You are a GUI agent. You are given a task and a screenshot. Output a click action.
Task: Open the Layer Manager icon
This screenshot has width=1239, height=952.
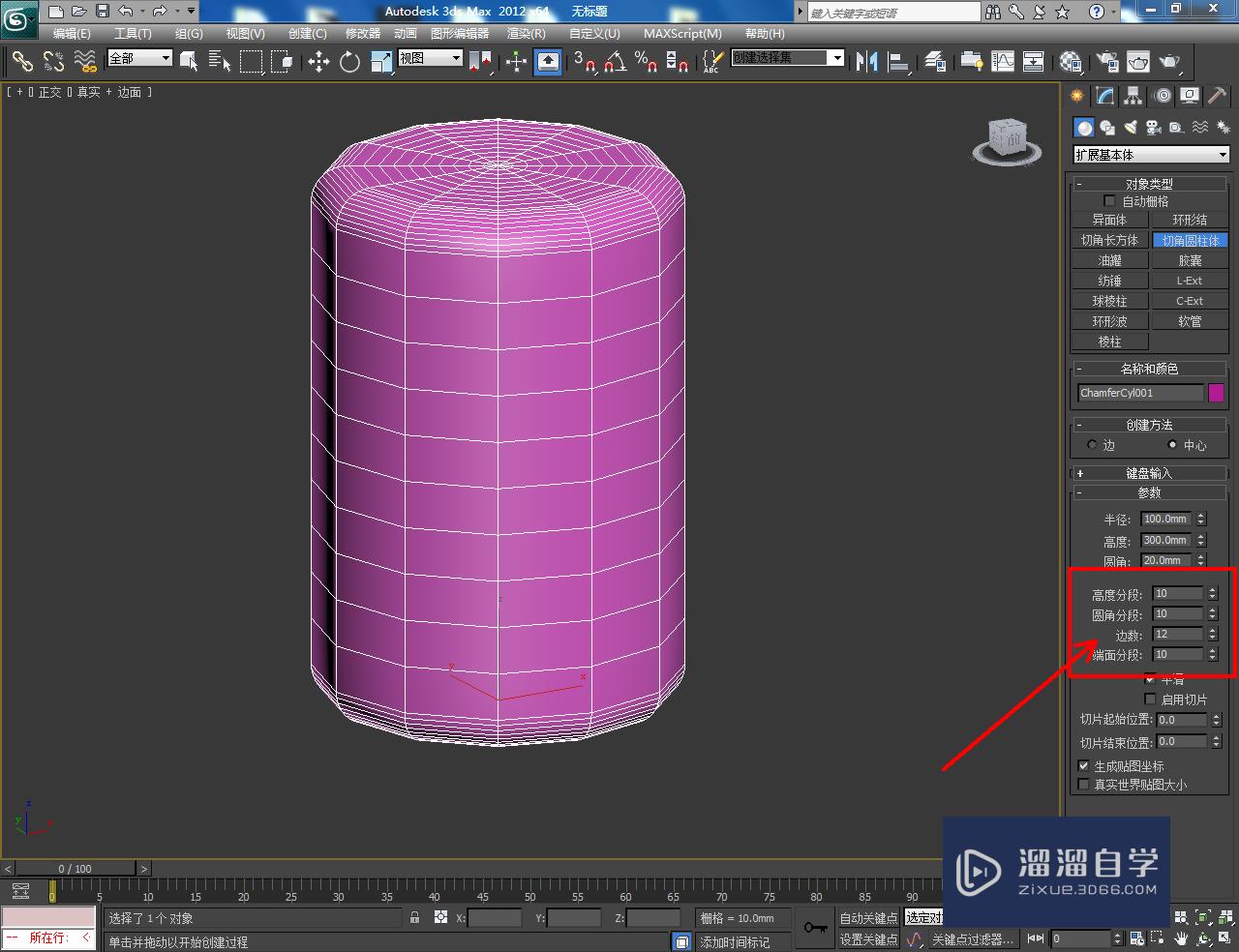[935, 62]
